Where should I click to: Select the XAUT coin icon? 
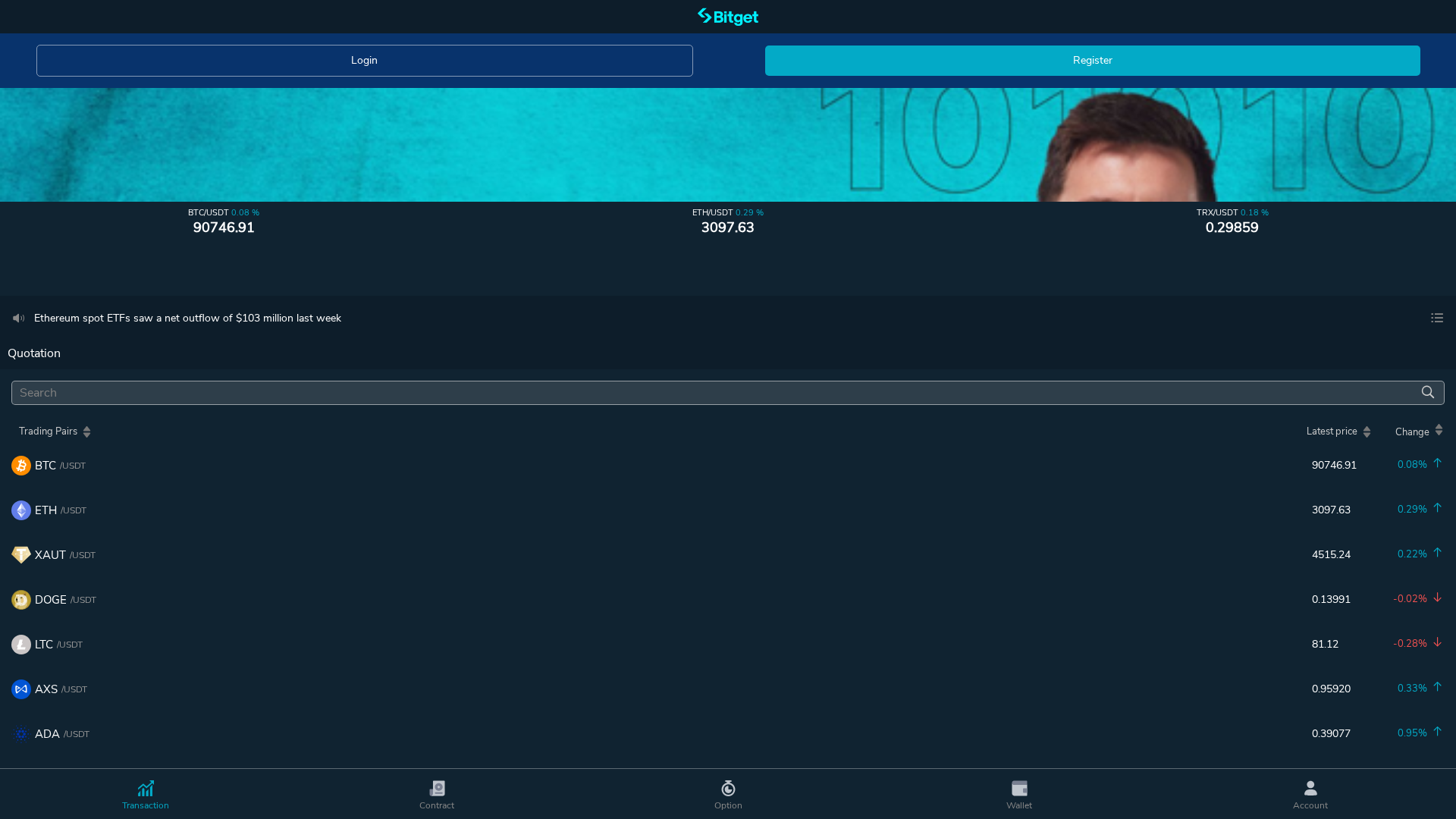coord(21,555)
